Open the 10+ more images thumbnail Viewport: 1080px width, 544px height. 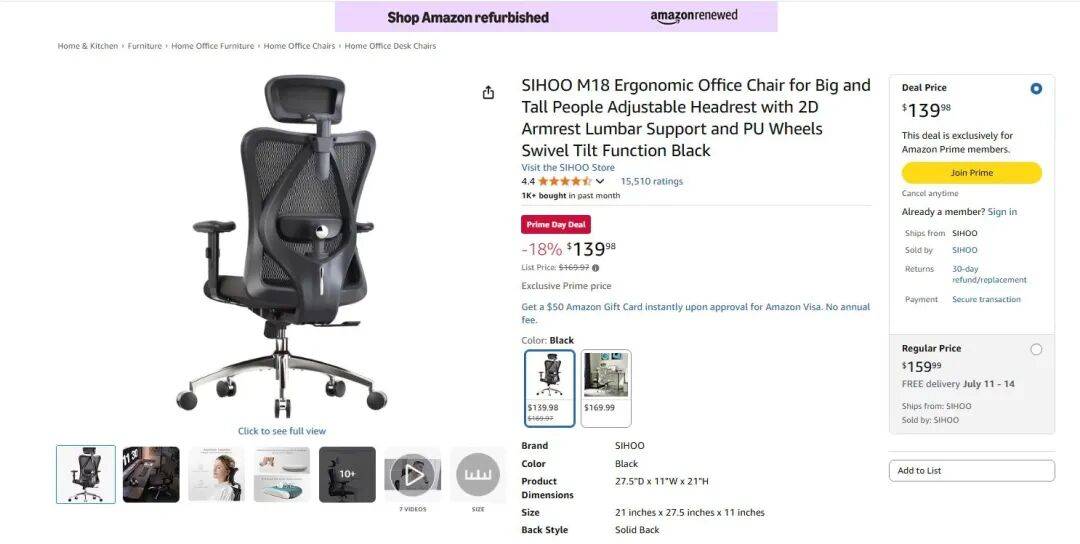pos(347,474)
